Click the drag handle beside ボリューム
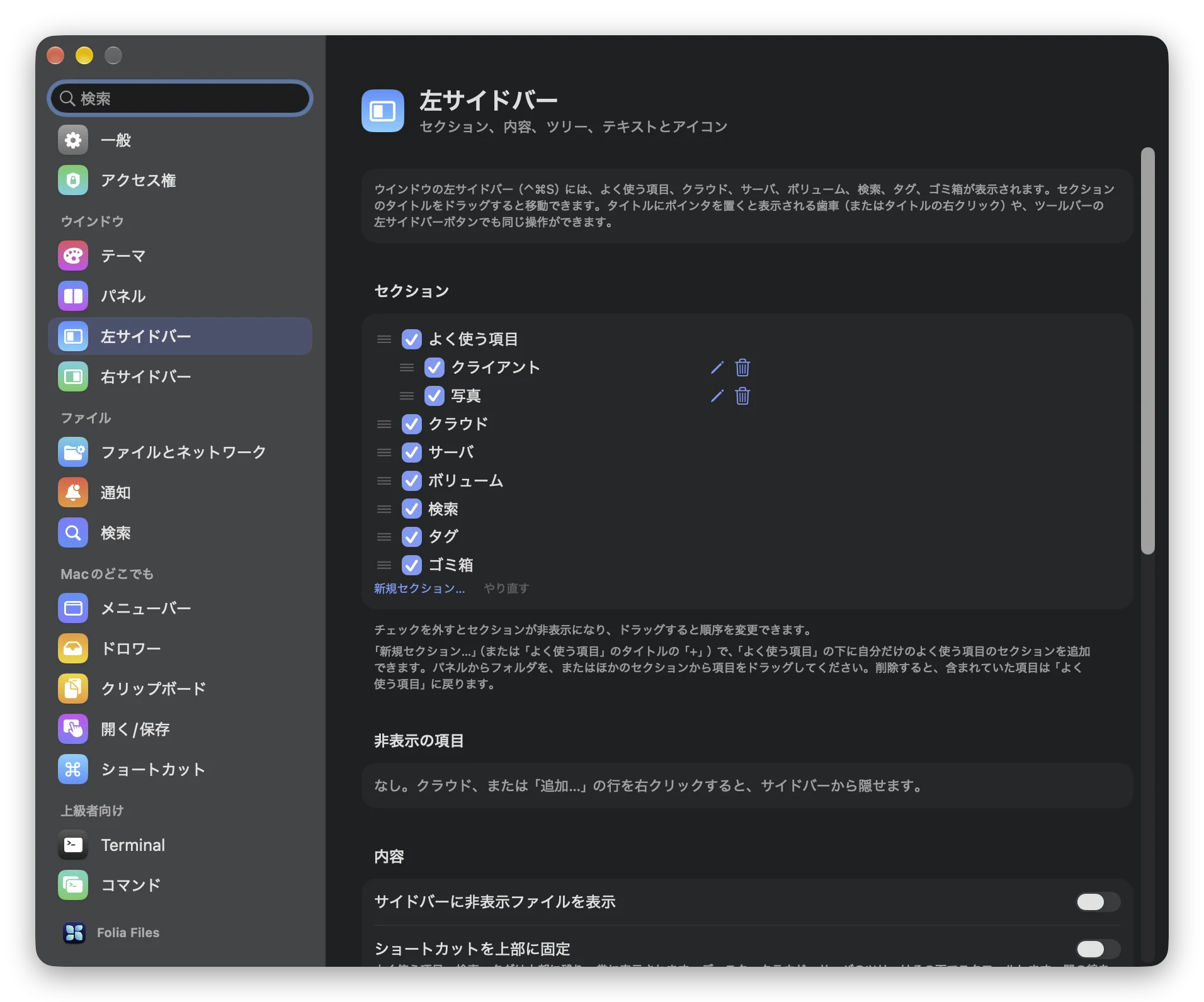 click(384, 481)
